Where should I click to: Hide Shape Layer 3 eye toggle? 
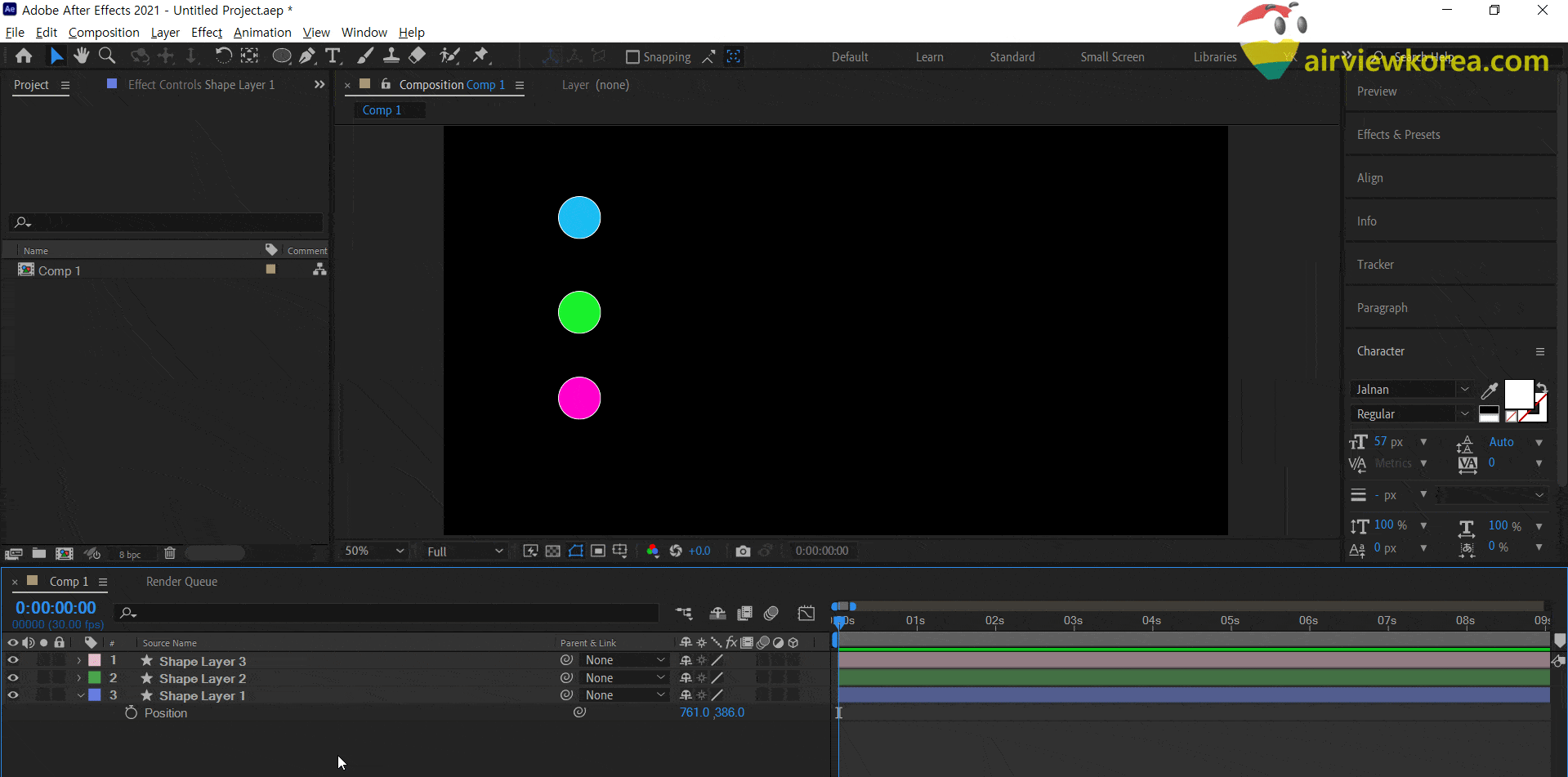tap(13, 660)
